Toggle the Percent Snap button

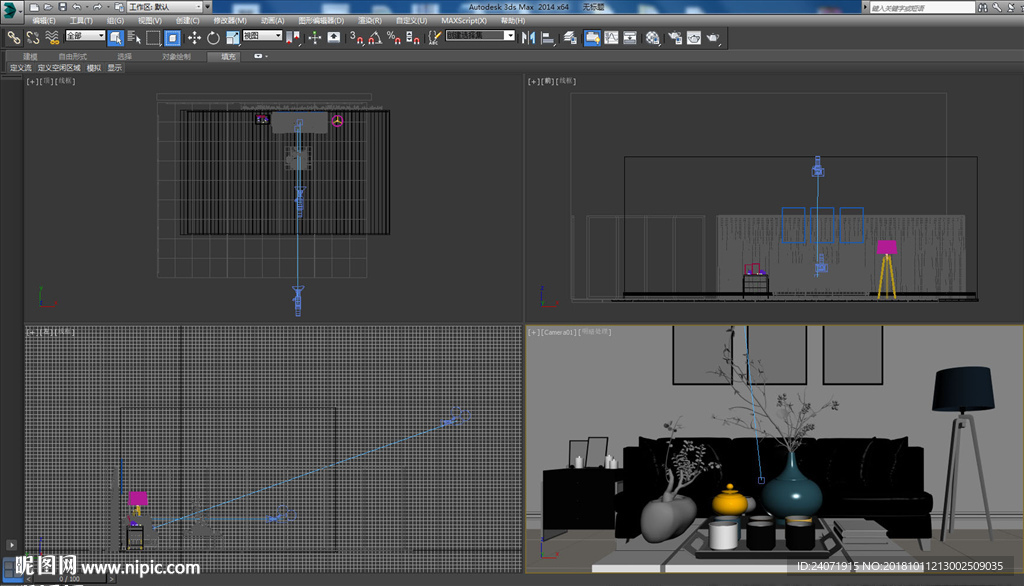(394, 38)
